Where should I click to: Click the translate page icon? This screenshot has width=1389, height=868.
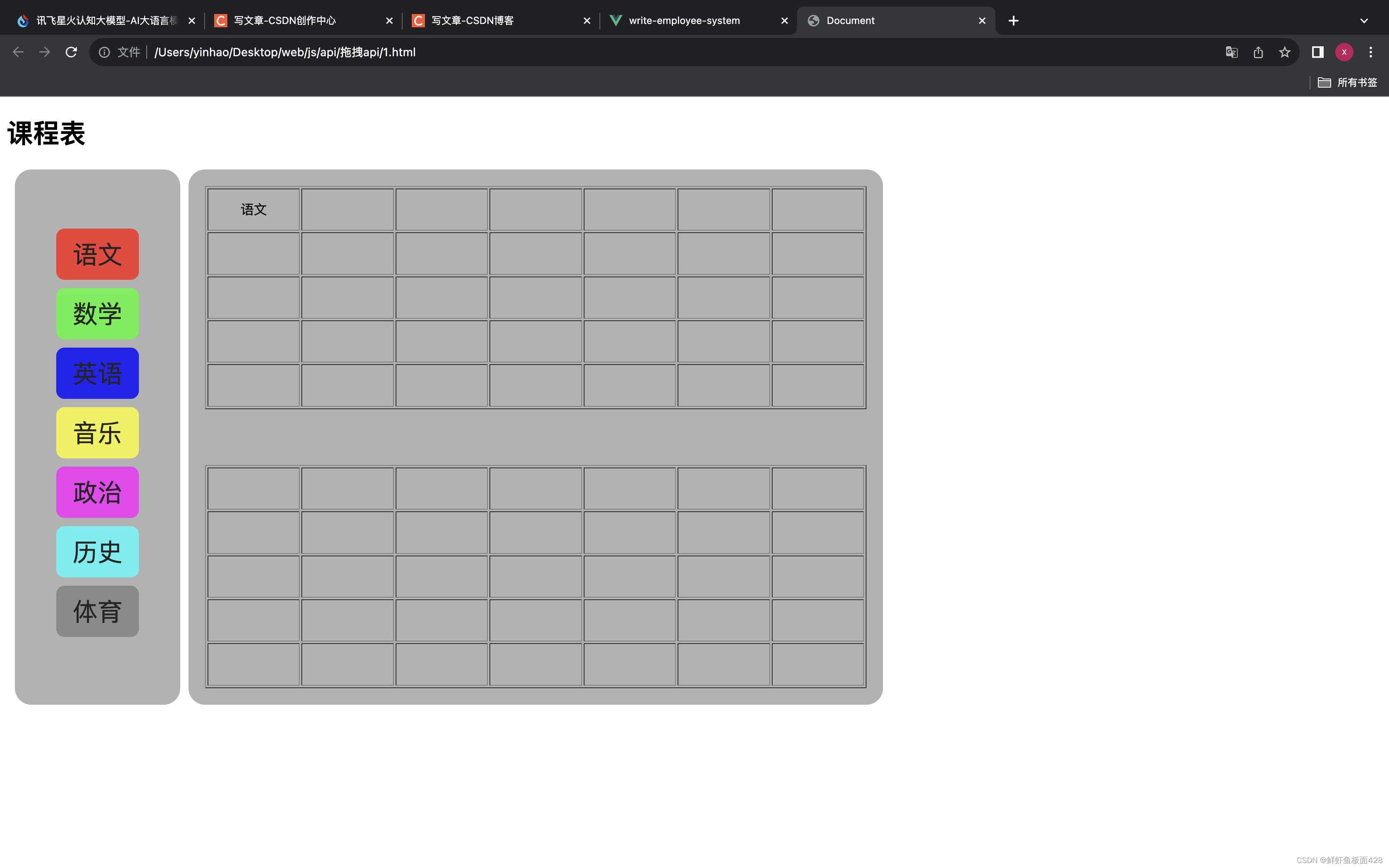point(1232,52)
